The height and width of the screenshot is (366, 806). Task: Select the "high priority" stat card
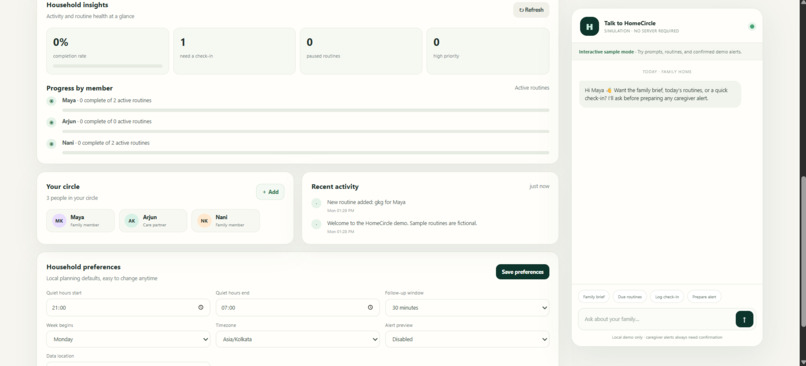pyautogui.click(x=488, y=51)
